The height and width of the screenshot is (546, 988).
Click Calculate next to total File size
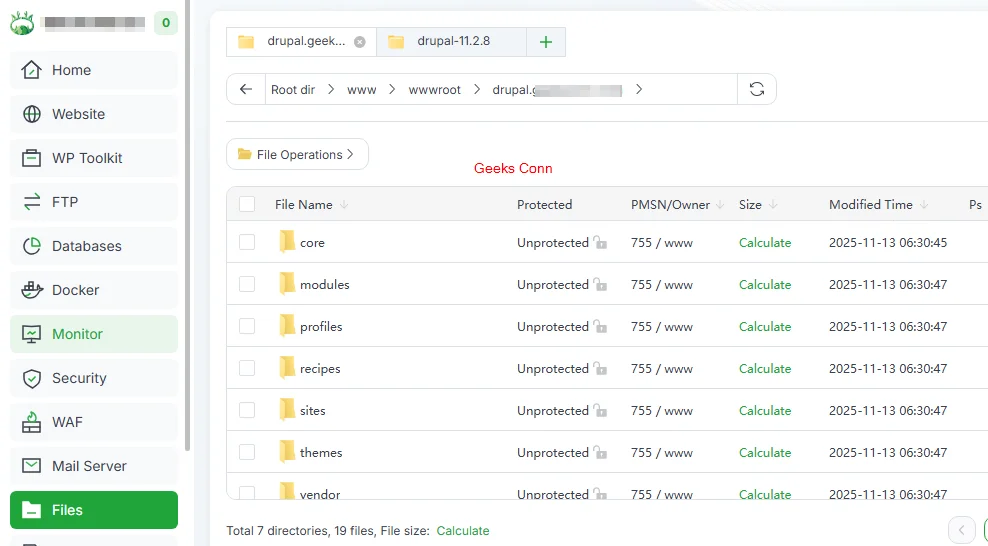point(463,531)
